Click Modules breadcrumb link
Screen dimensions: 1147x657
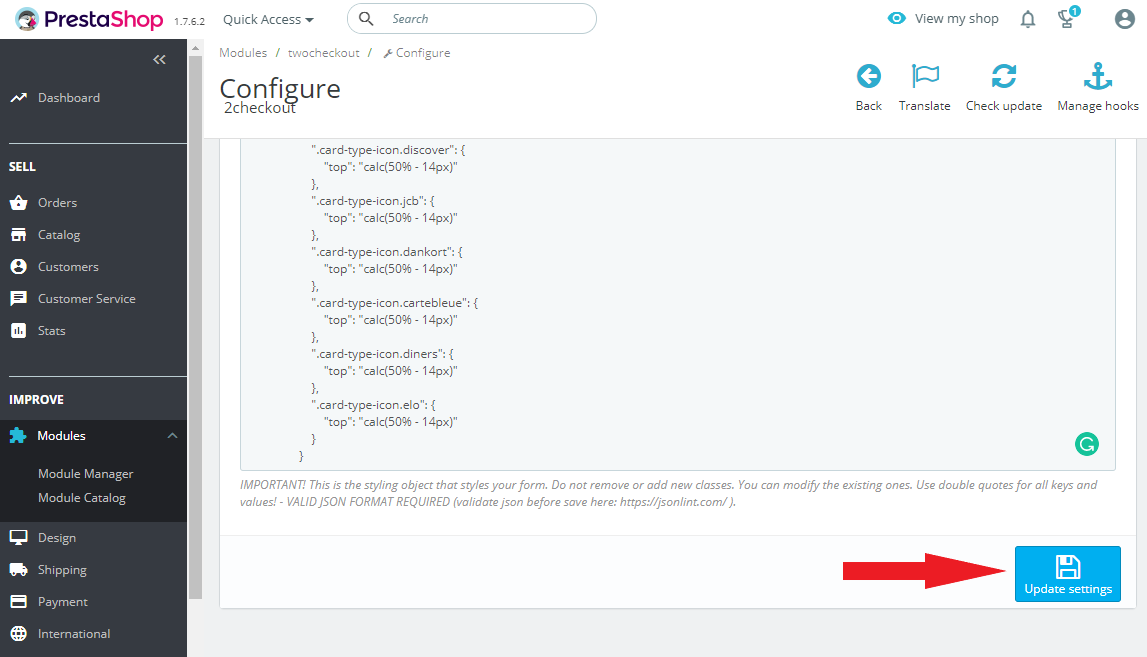point(243,53)
